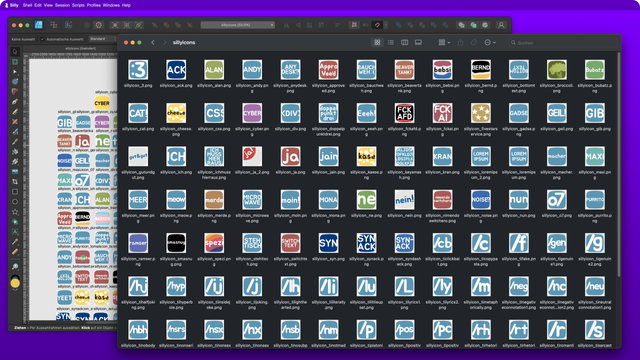Image resolution: width=640 pixels, height=360 pixels.
Task: Click the sillyicon_css.png file name
Action: pos(214,129)
